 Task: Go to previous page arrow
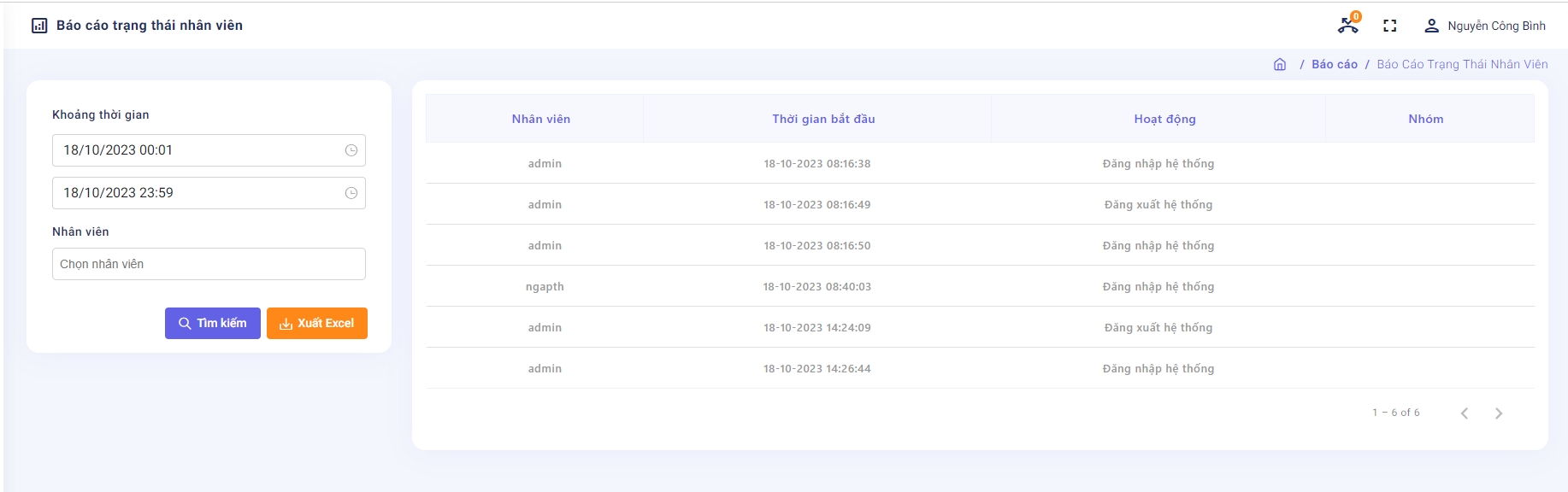(1465, 413)
